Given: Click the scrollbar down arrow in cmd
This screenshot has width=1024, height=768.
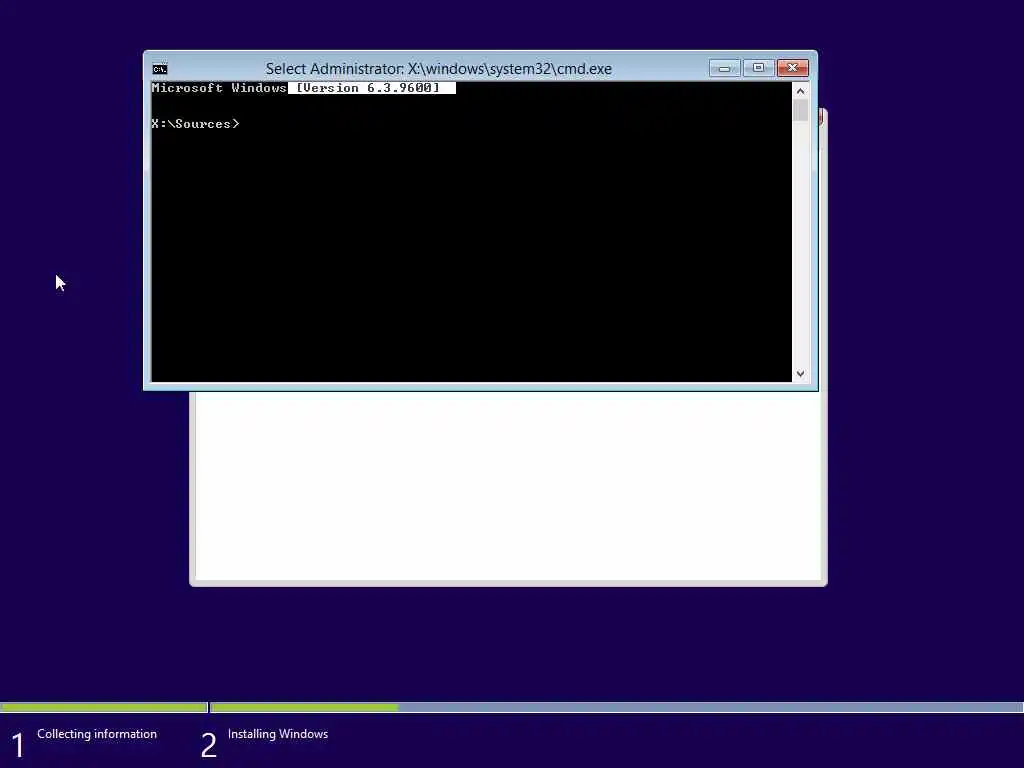Looking at the screenshot, I should point(801,374).
